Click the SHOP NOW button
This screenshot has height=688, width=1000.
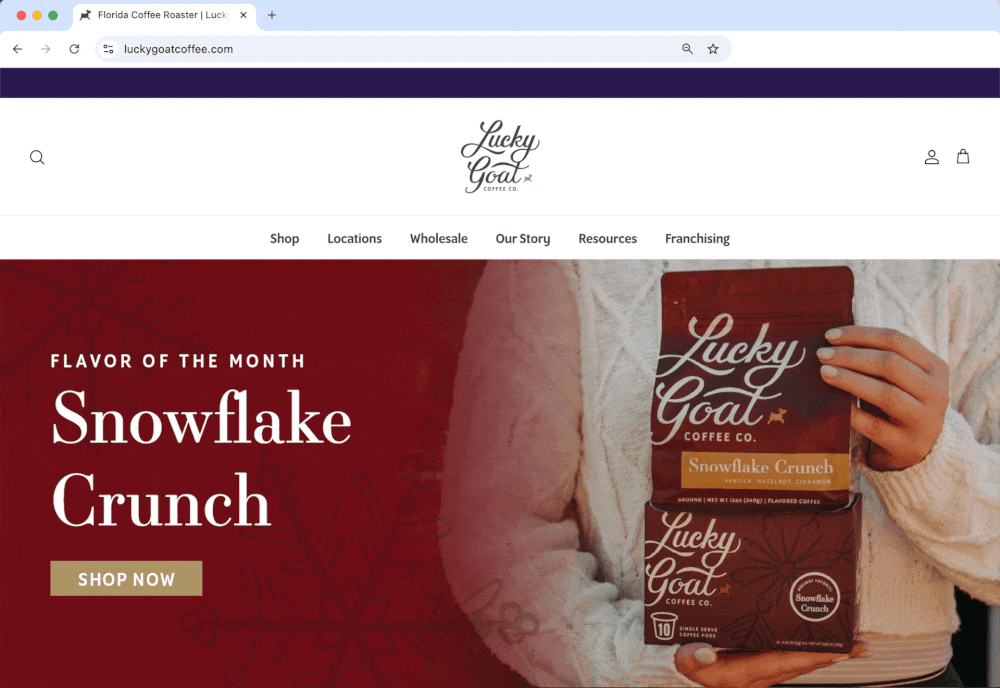coord(126,578)
